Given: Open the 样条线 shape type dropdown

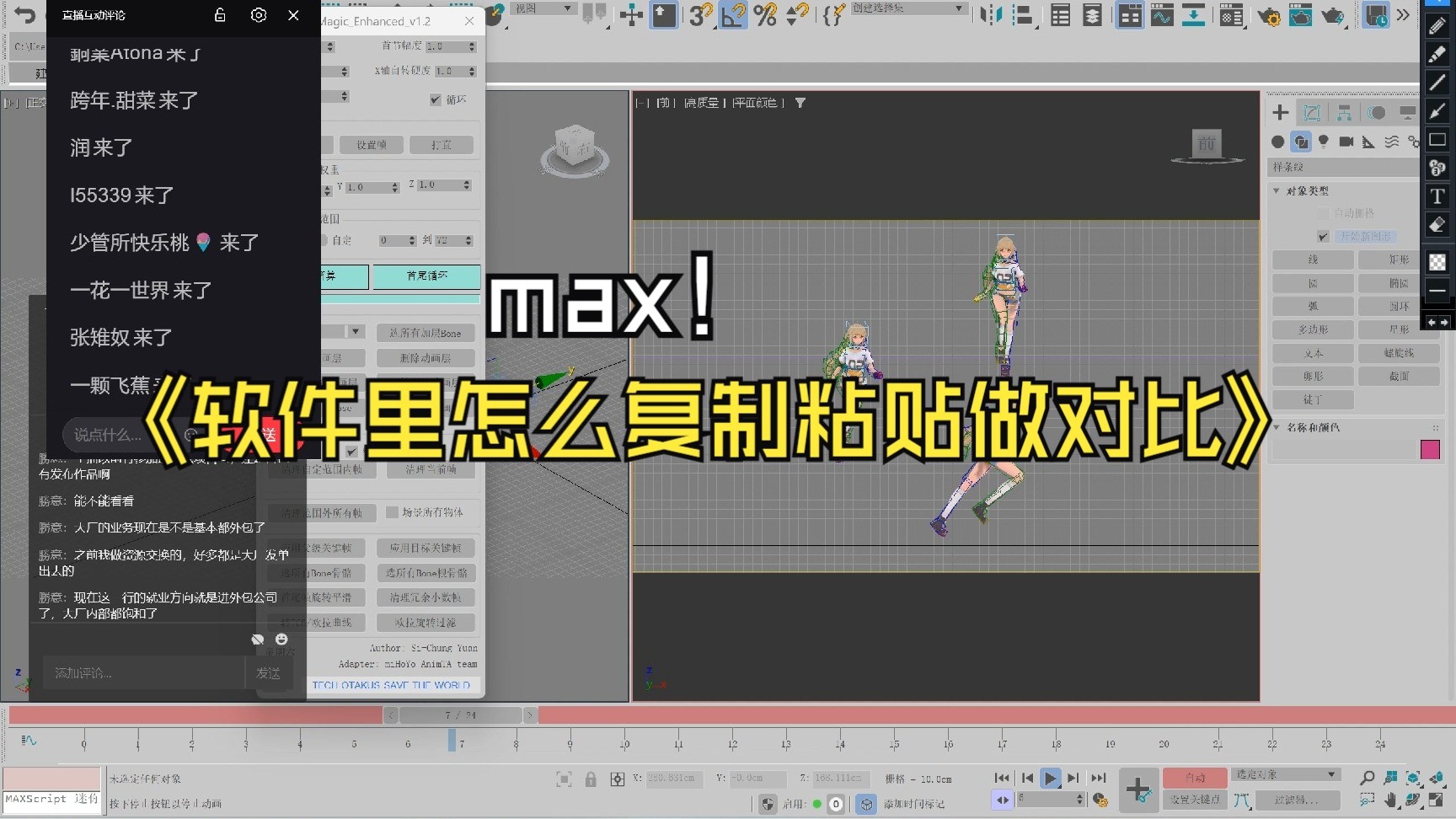Looking at the screenshot, I should (1343, 167).
